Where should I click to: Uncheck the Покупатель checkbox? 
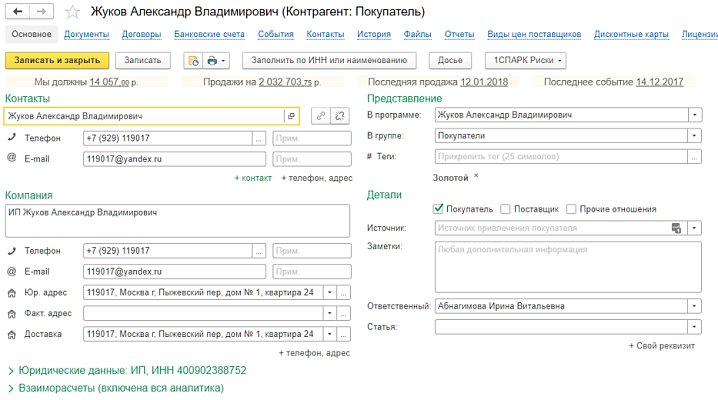pos(438,209)
